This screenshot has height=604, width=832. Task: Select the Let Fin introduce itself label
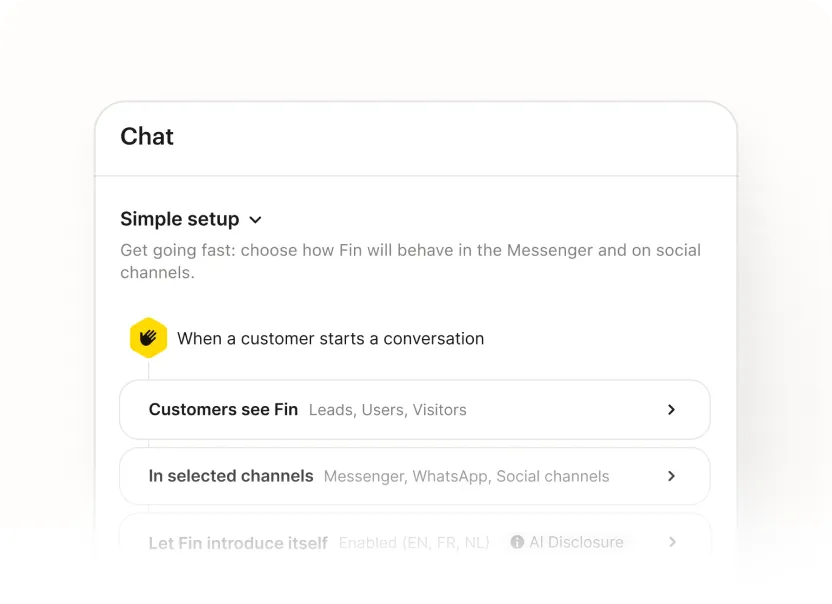(238, 543)
